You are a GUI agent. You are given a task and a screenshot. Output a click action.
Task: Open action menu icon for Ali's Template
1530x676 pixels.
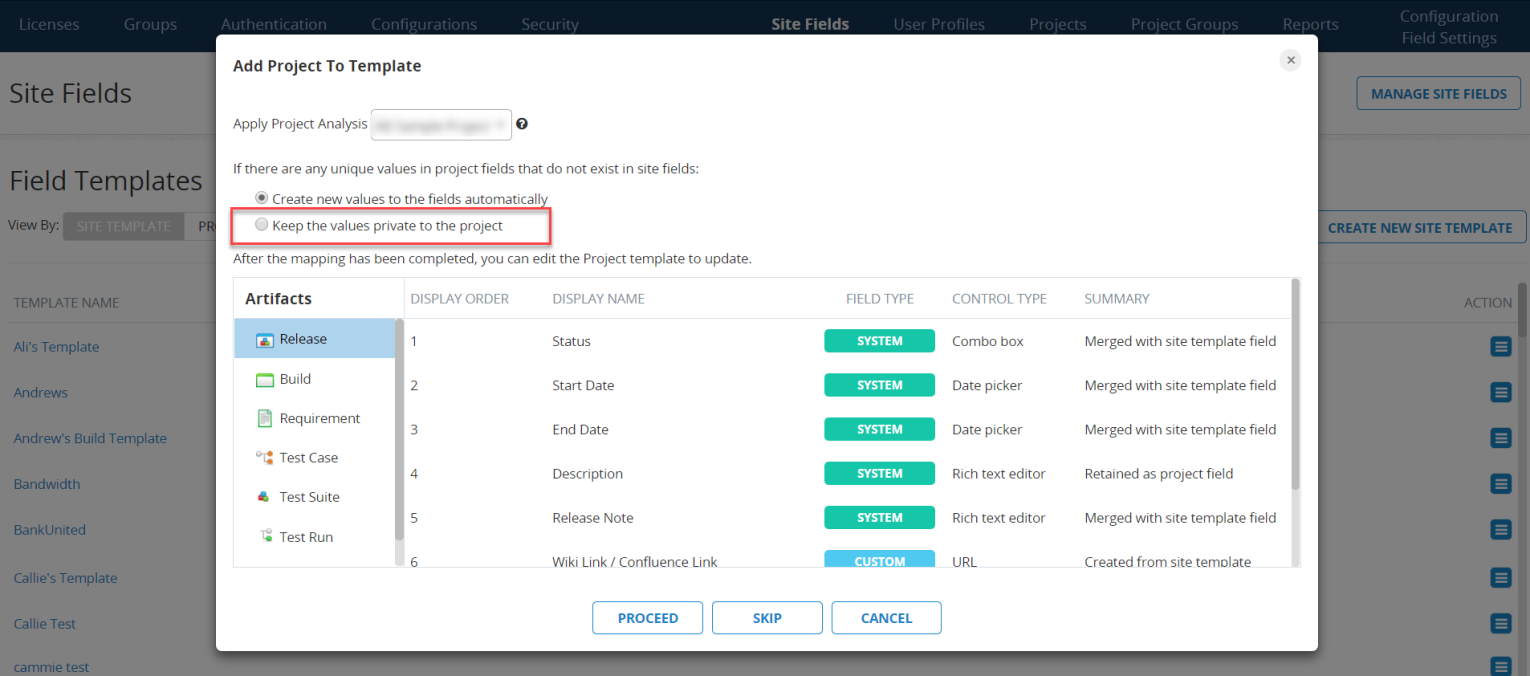click(1500, 347)
